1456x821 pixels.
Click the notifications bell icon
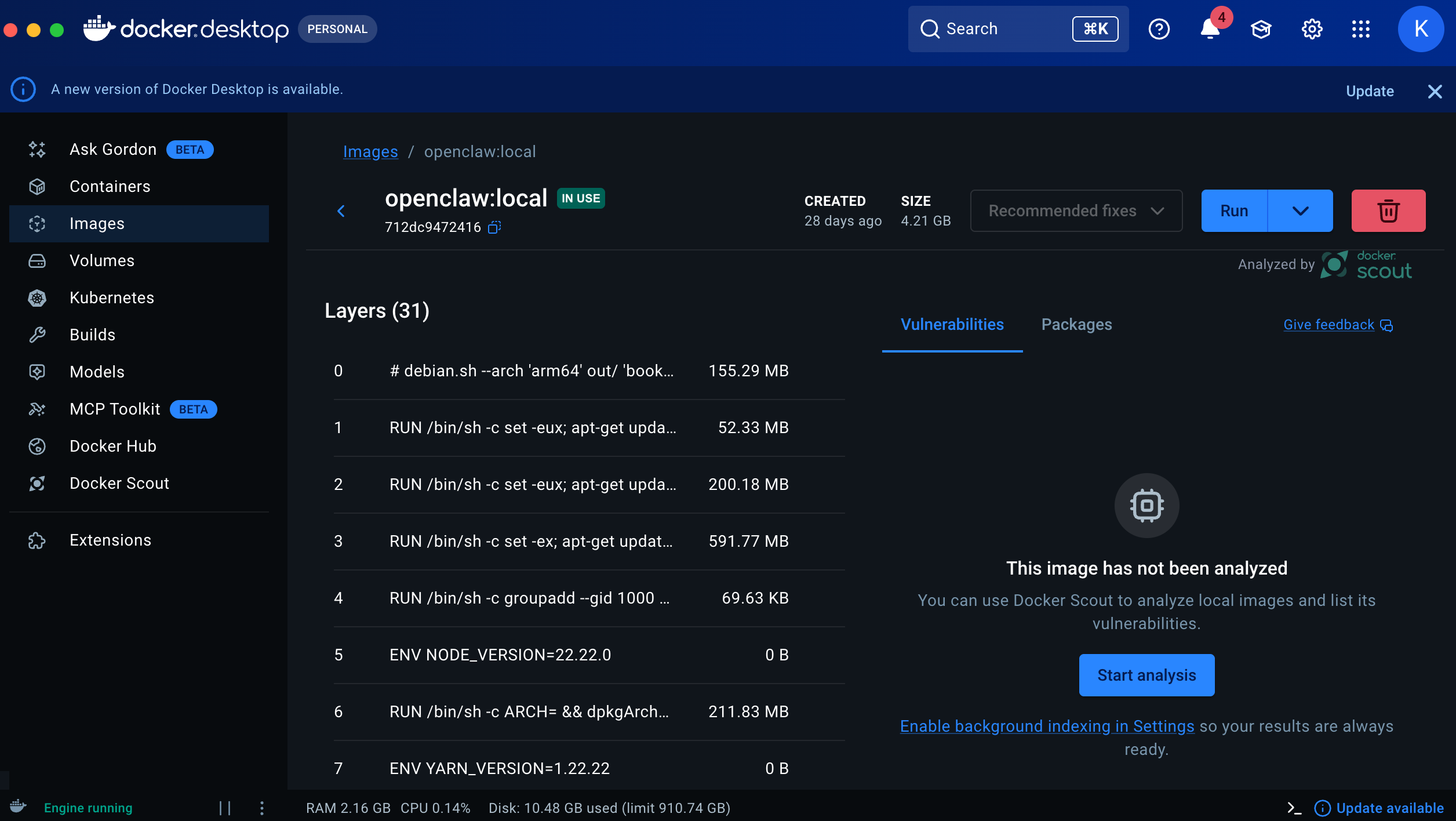1210,29
